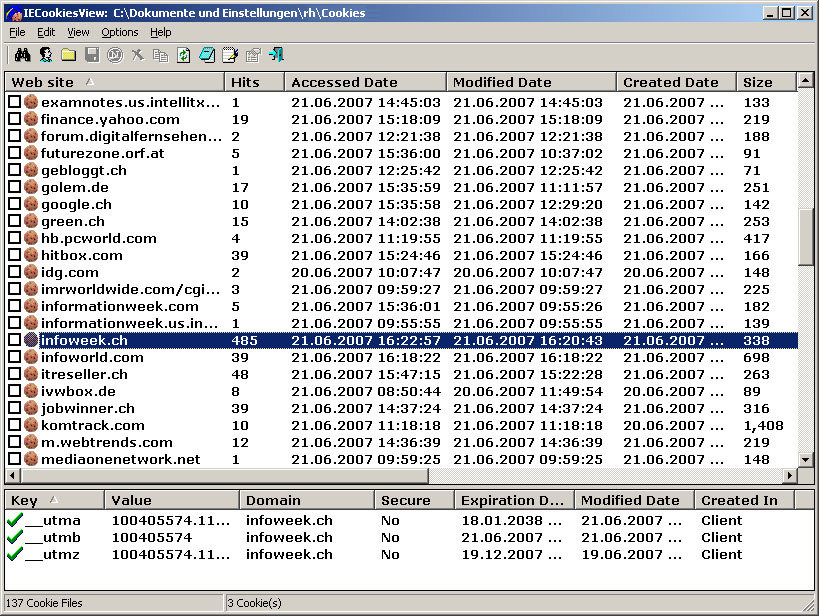
Task: Sort cookies by the Domain column header
Action: [x=307, y=501]
